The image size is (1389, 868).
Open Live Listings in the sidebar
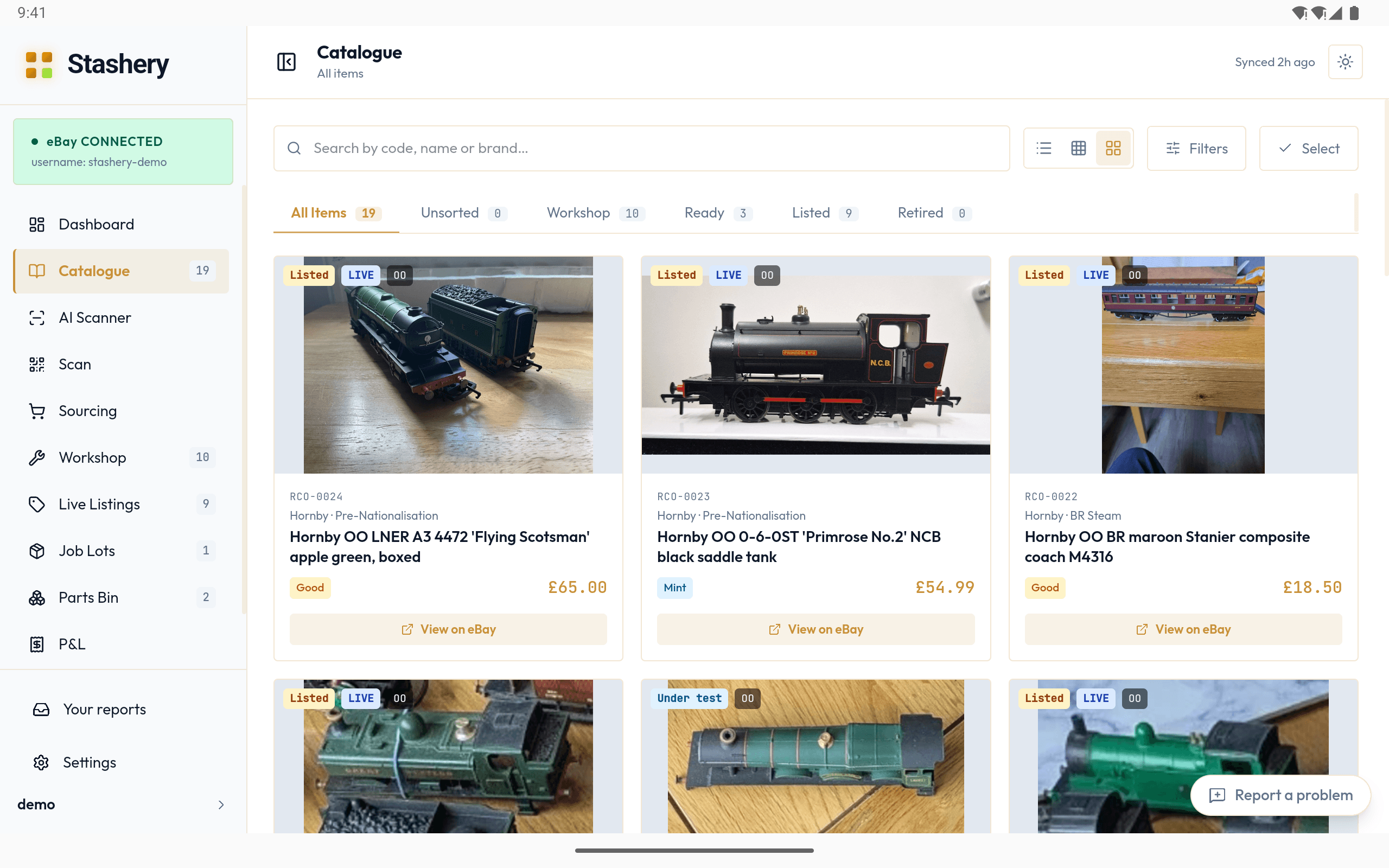(121, 504)
